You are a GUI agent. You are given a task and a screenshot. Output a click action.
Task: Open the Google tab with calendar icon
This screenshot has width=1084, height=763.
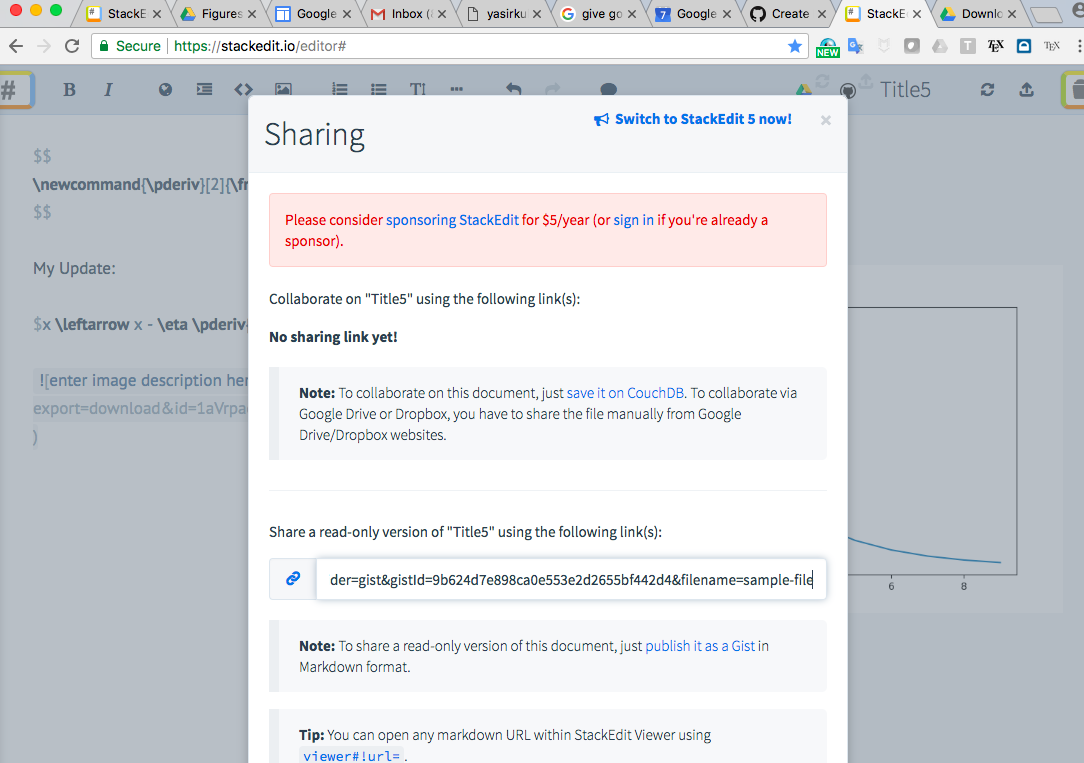click(x=693, y=14)
